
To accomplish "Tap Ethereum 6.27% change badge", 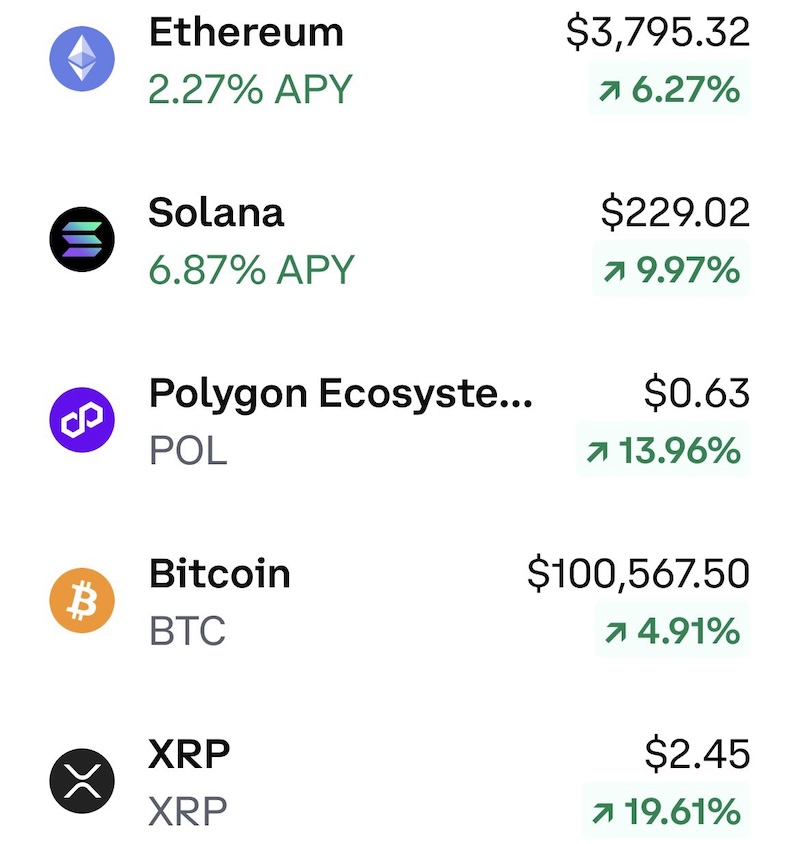I will tap(668, 90).
